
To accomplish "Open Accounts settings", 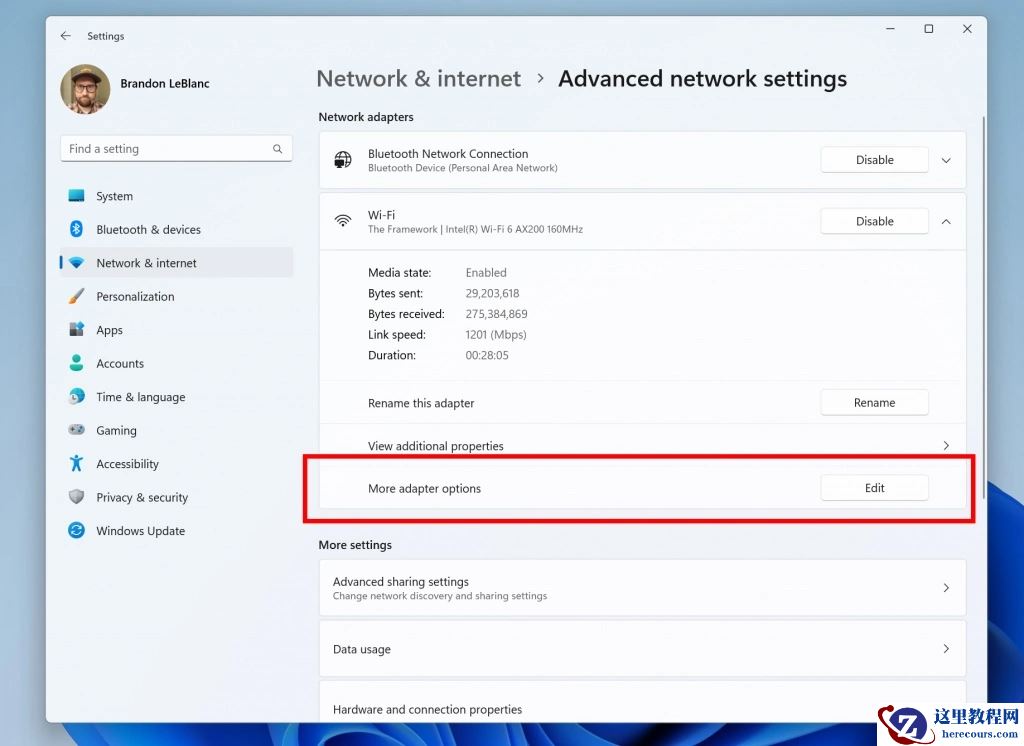I will (121, 363).
